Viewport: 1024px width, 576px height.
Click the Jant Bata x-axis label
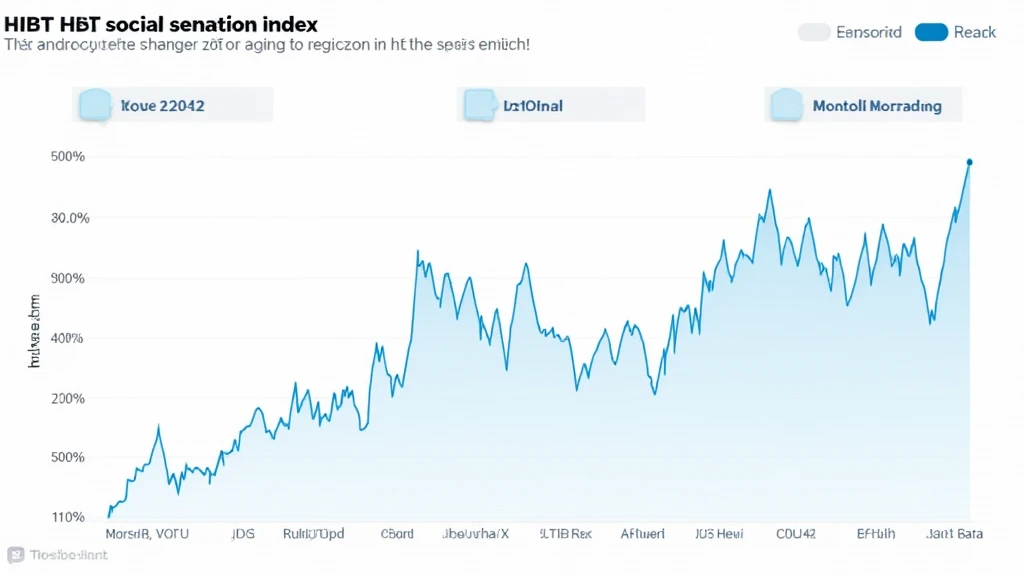956,534
